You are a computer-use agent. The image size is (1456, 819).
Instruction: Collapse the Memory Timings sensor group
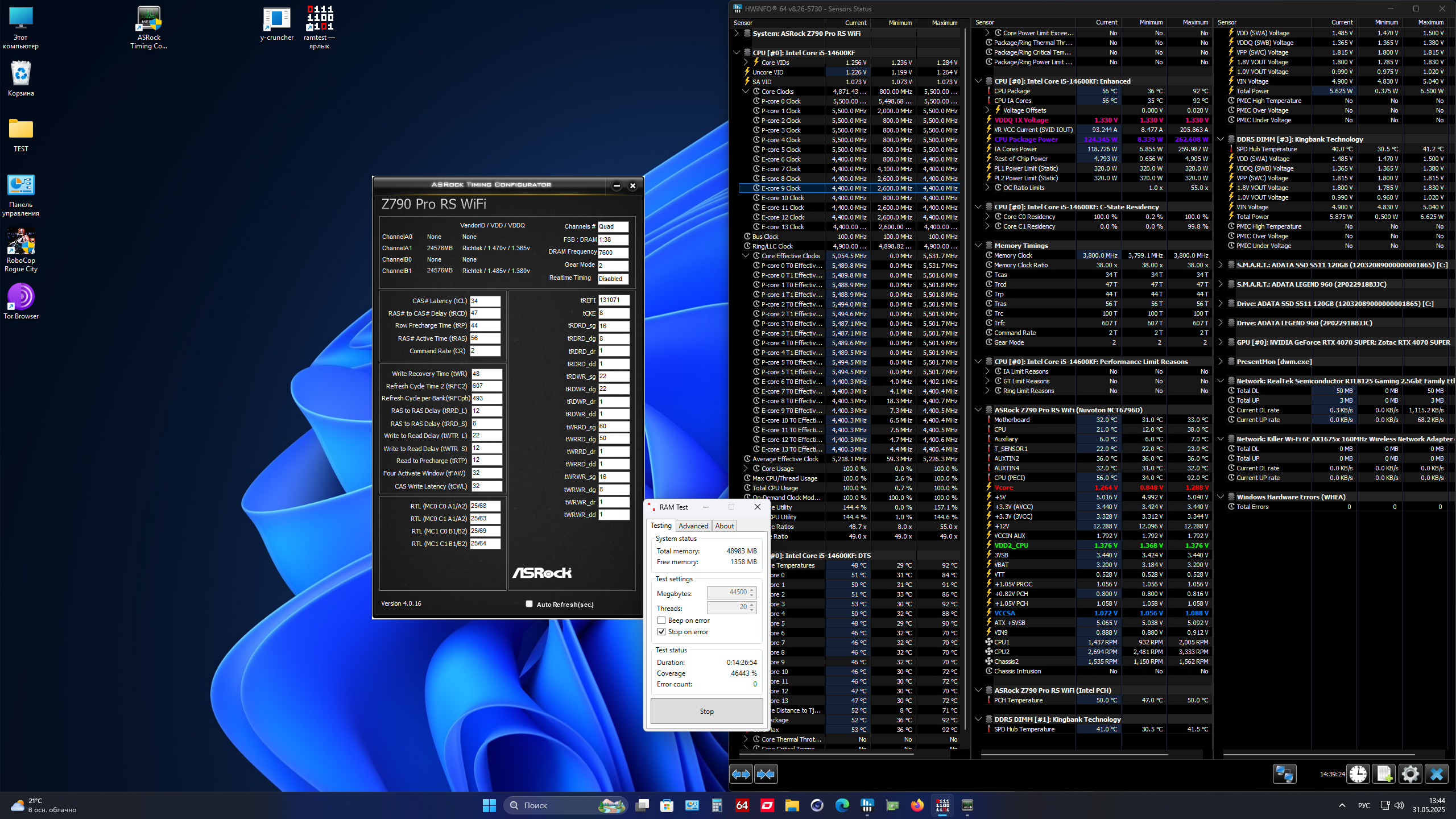[x=978, y=246]
